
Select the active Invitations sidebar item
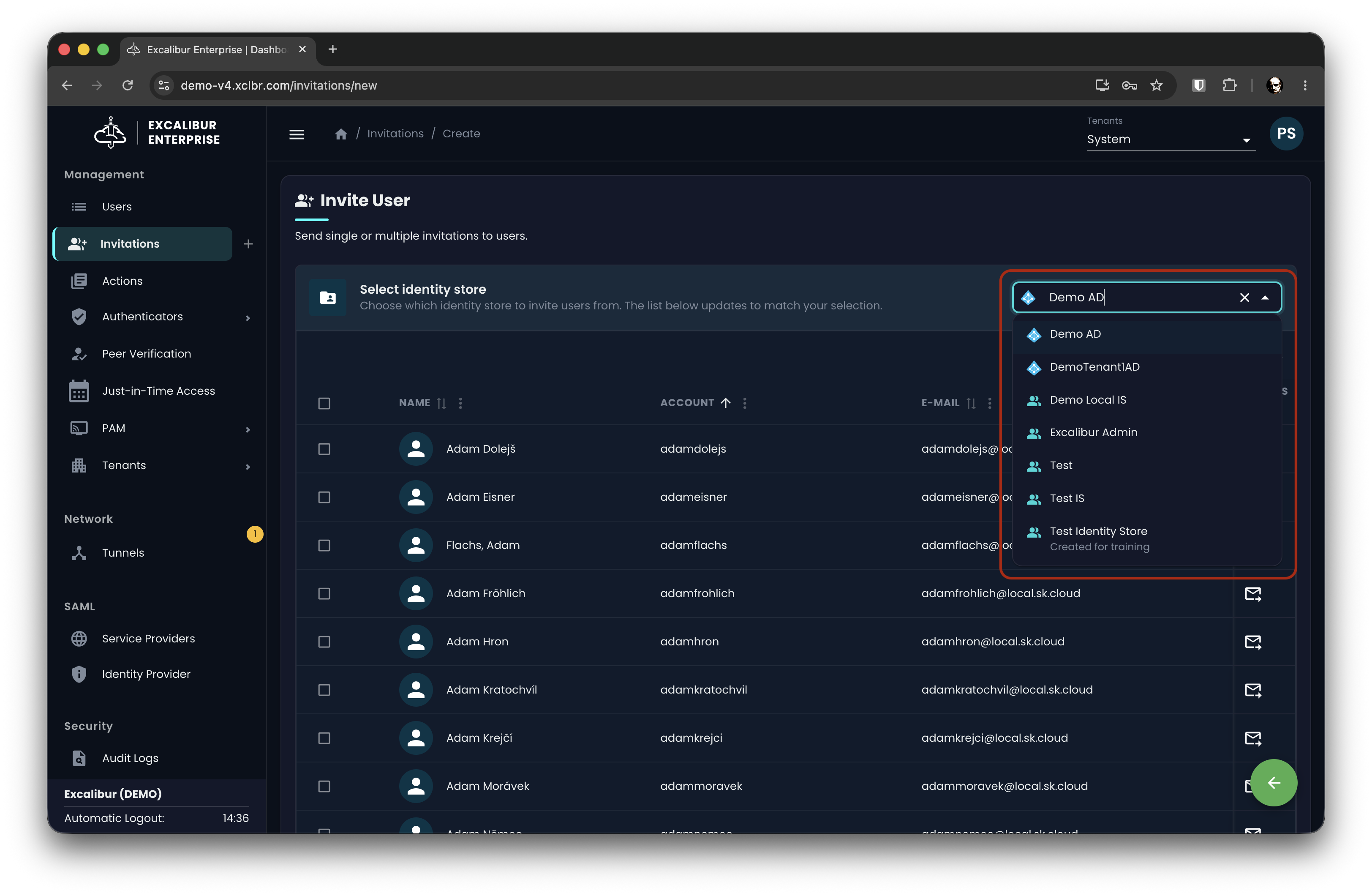point(143,244)
